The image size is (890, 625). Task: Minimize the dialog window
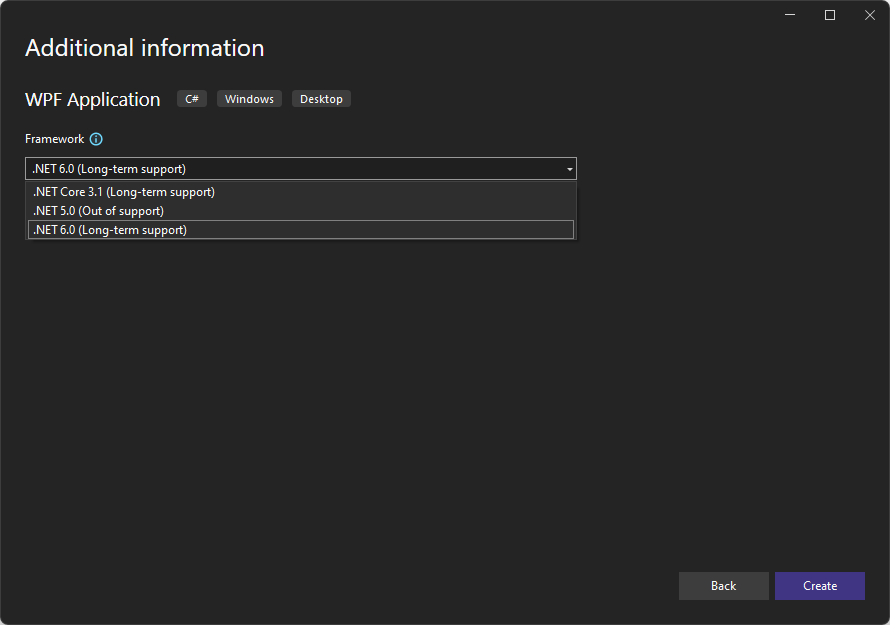point(789,15)
